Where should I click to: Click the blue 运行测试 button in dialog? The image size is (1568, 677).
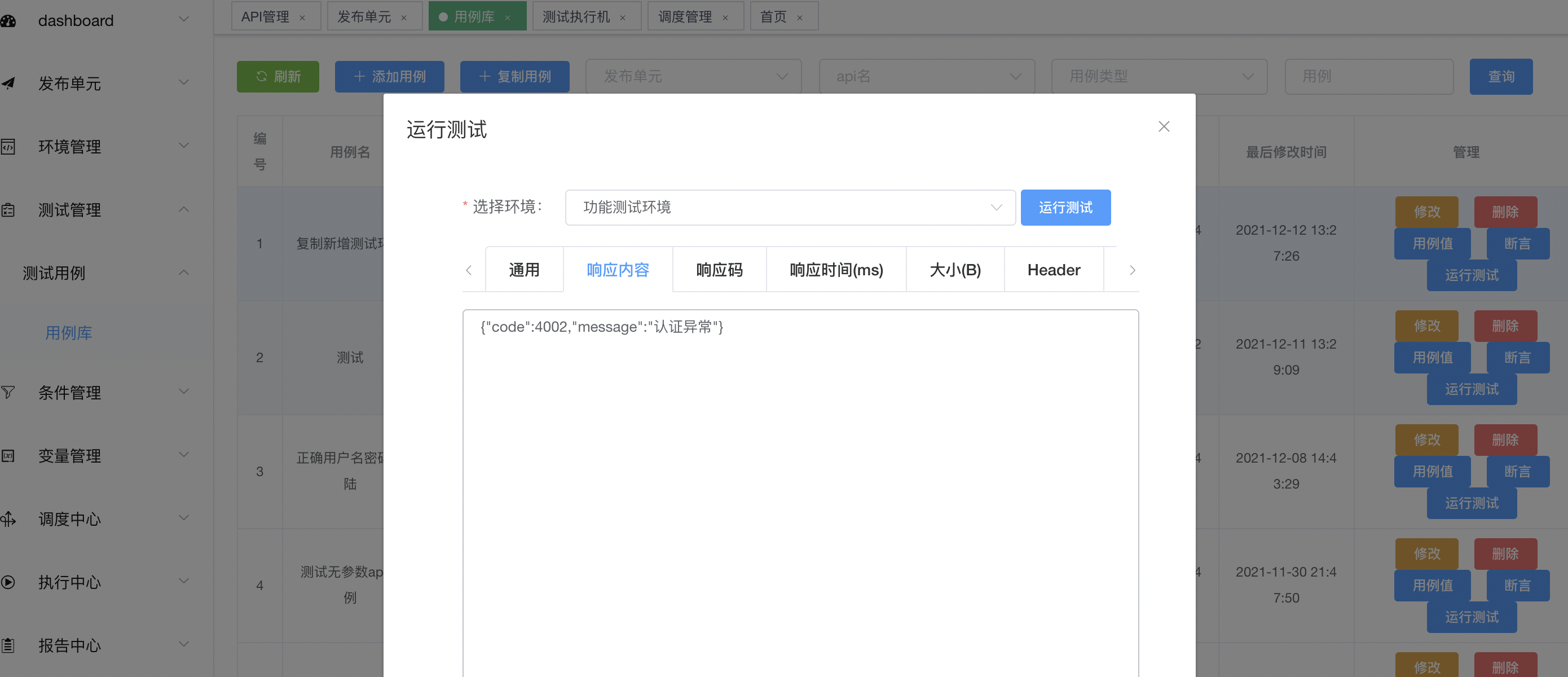(x=1065, y=208)
